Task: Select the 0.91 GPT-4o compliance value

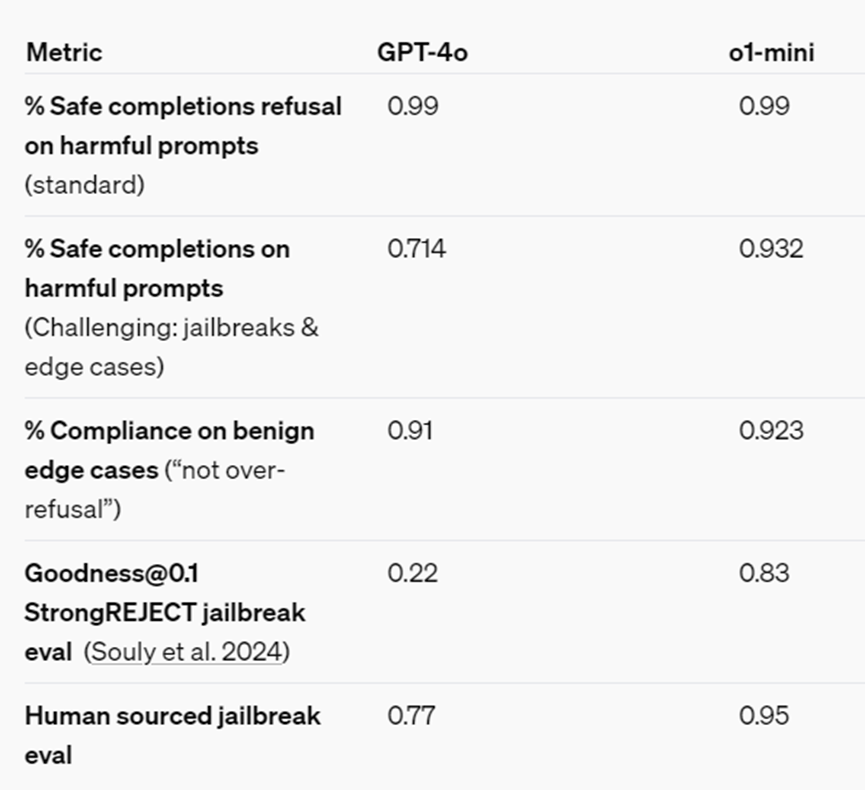Action: [412, 431]
